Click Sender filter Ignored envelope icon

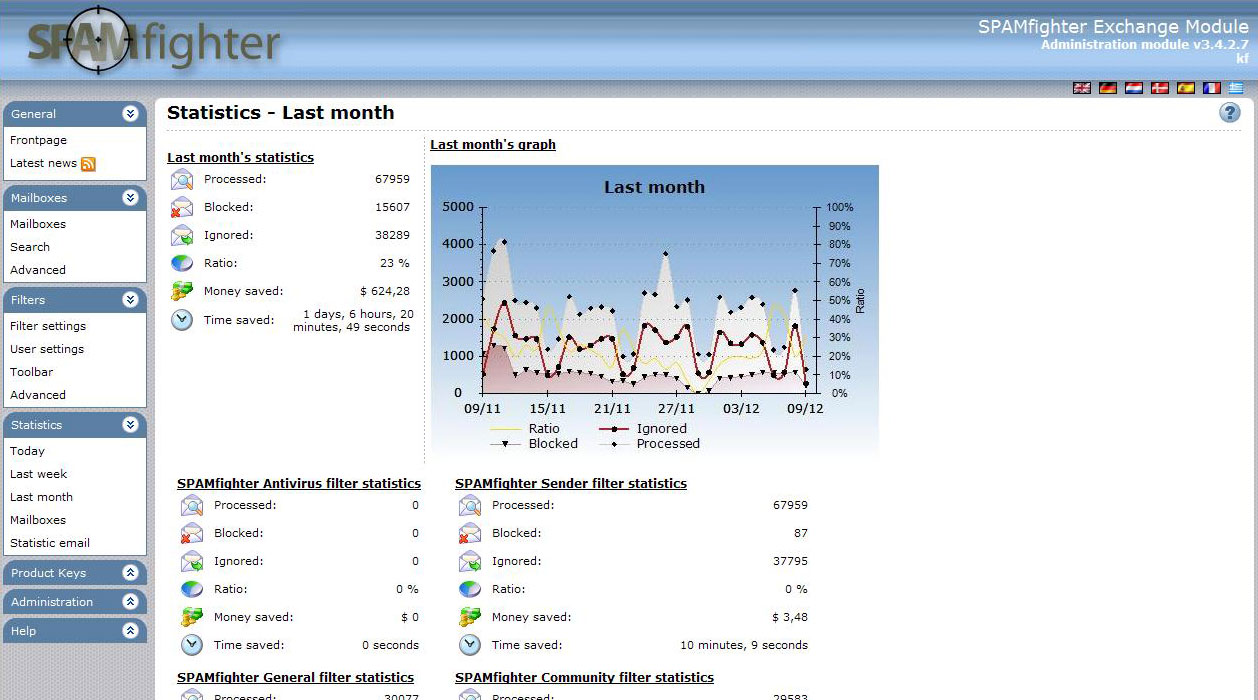coord(469,562)
